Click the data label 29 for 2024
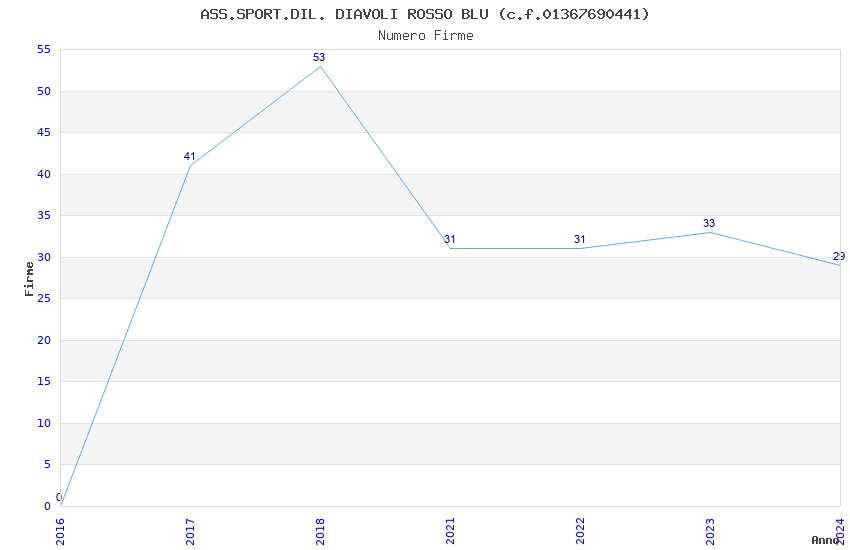This screenshot has width=850, height=550. coord(839,256)
